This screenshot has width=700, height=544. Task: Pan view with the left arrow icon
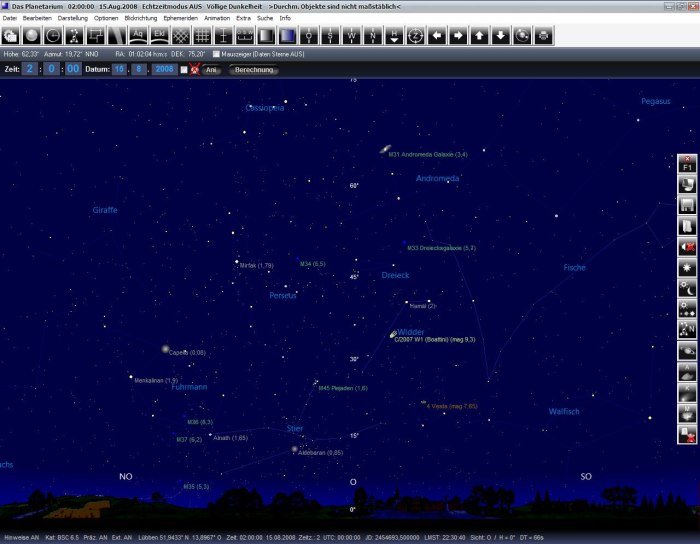point(436,36)
